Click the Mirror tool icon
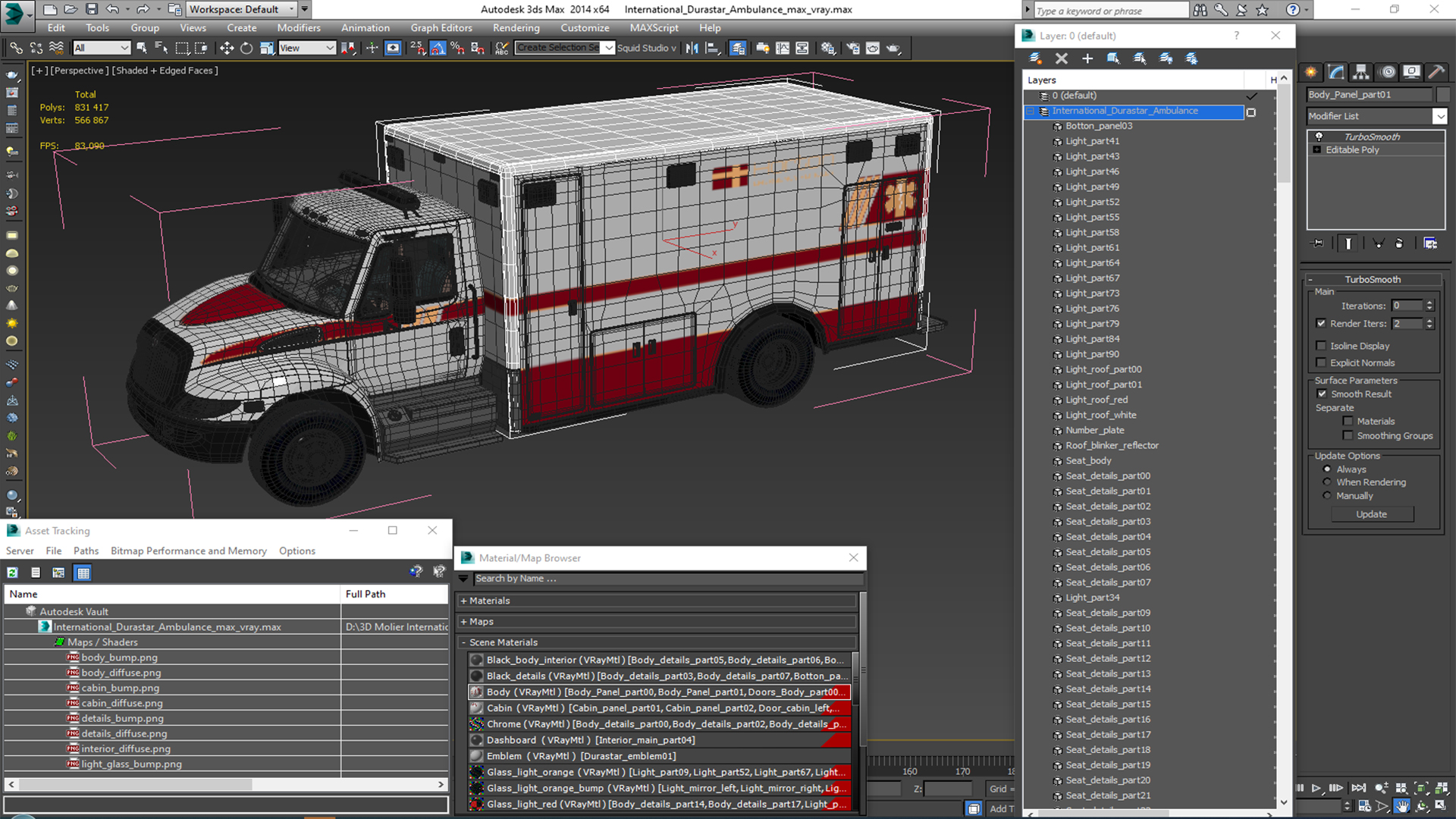The width and height of the screenshot is (1456, 819). coord(692,48)
